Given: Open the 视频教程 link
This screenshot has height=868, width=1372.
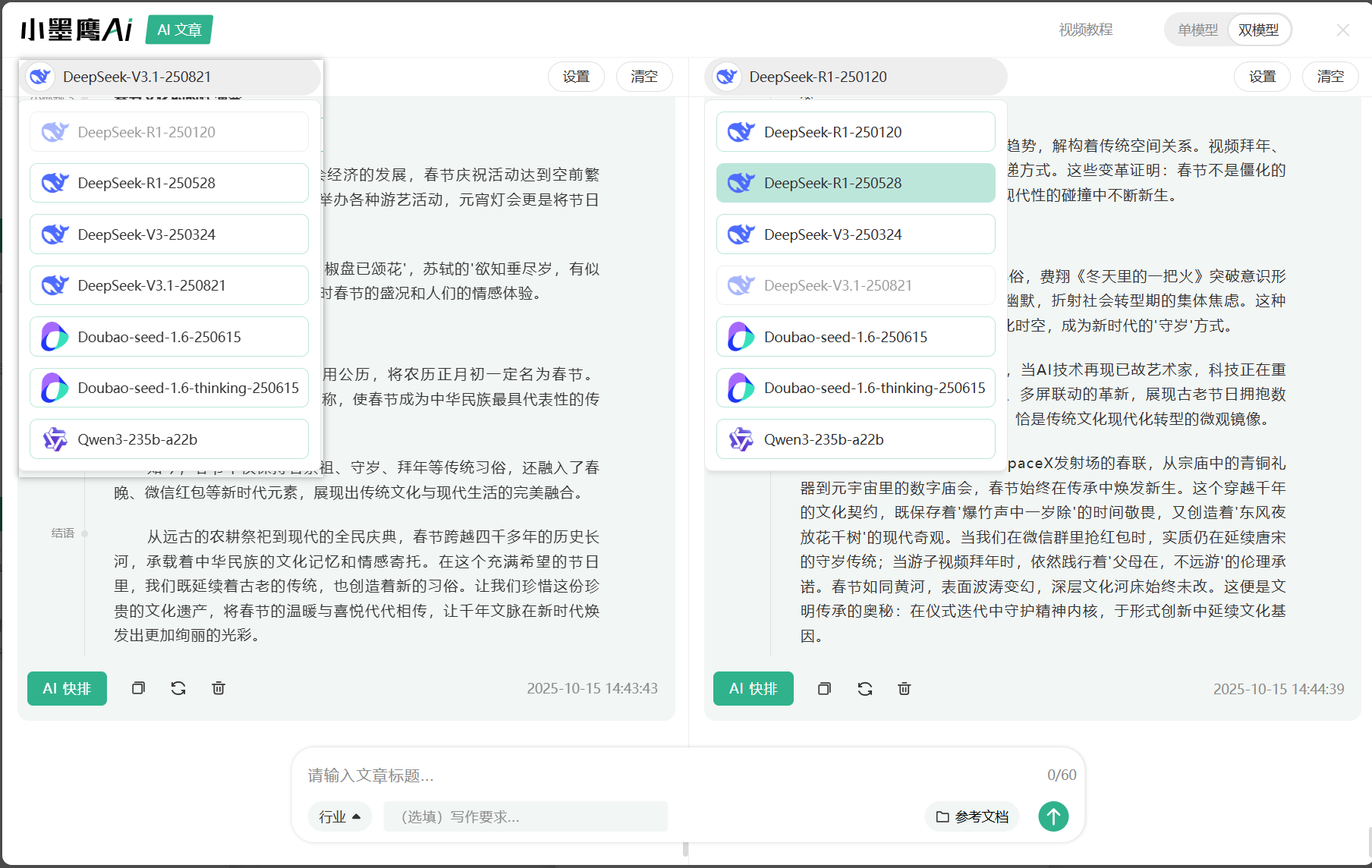Looking at the screenshot, I should [x=1085, y=30].
